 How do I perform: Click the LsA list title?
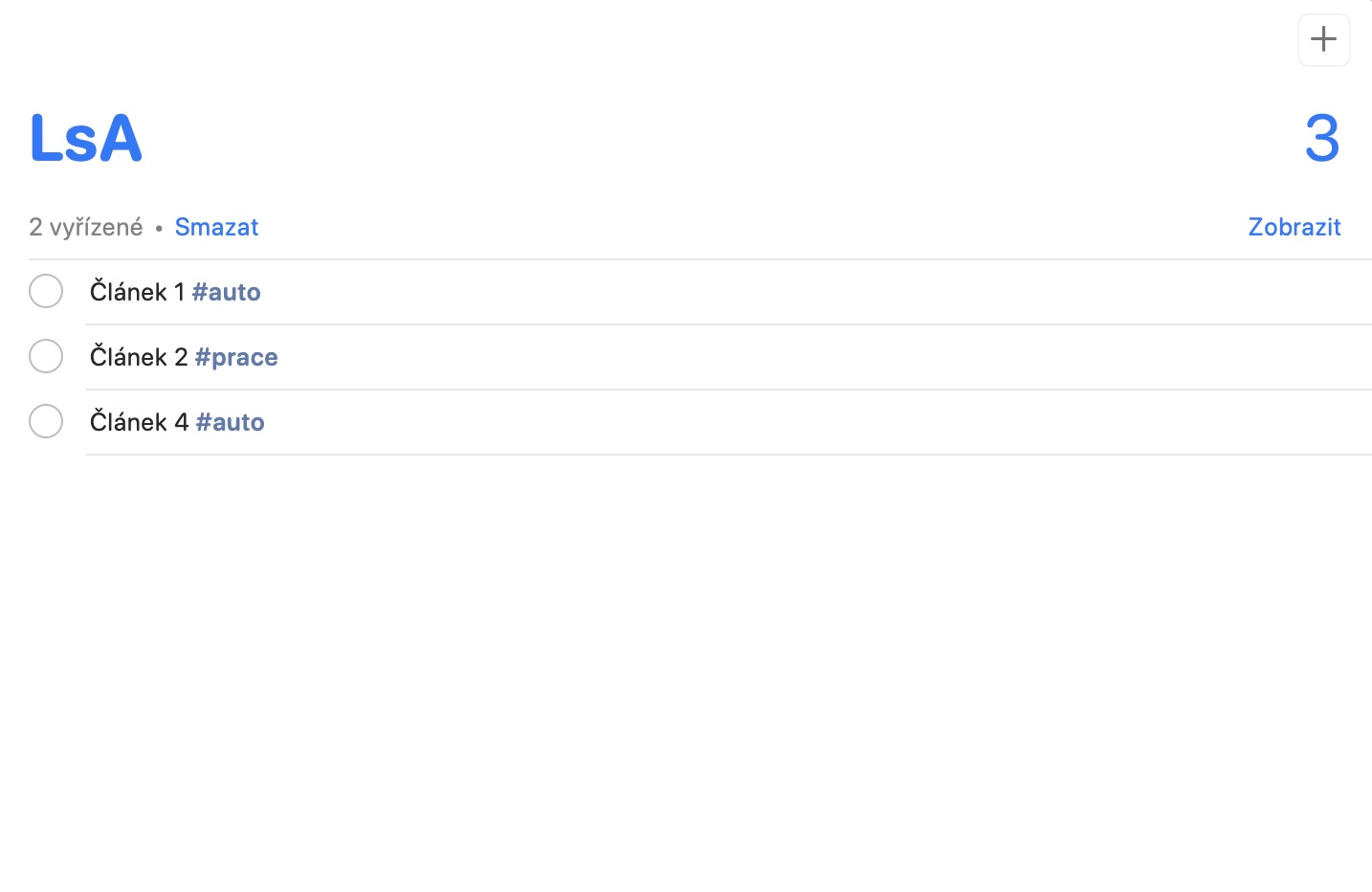[86, 138]
